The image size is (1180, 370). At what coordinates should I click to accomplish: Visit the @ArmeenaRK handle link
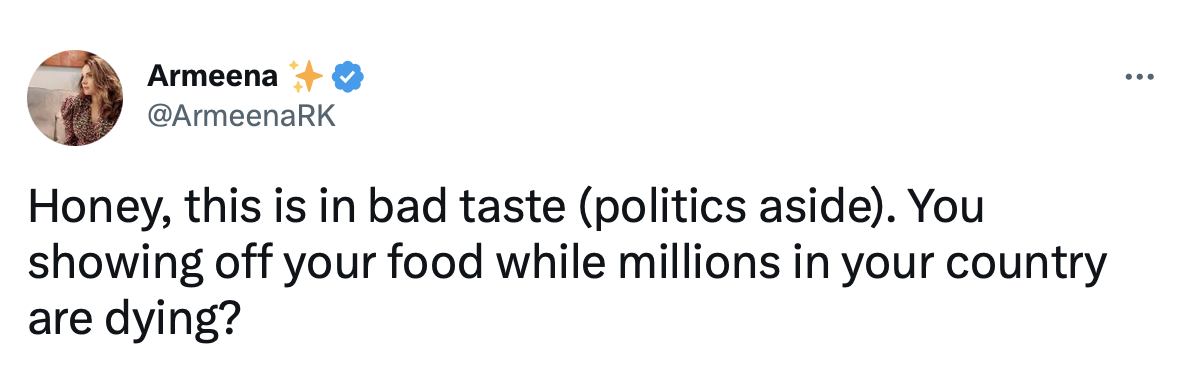click(x=242, y=117)
